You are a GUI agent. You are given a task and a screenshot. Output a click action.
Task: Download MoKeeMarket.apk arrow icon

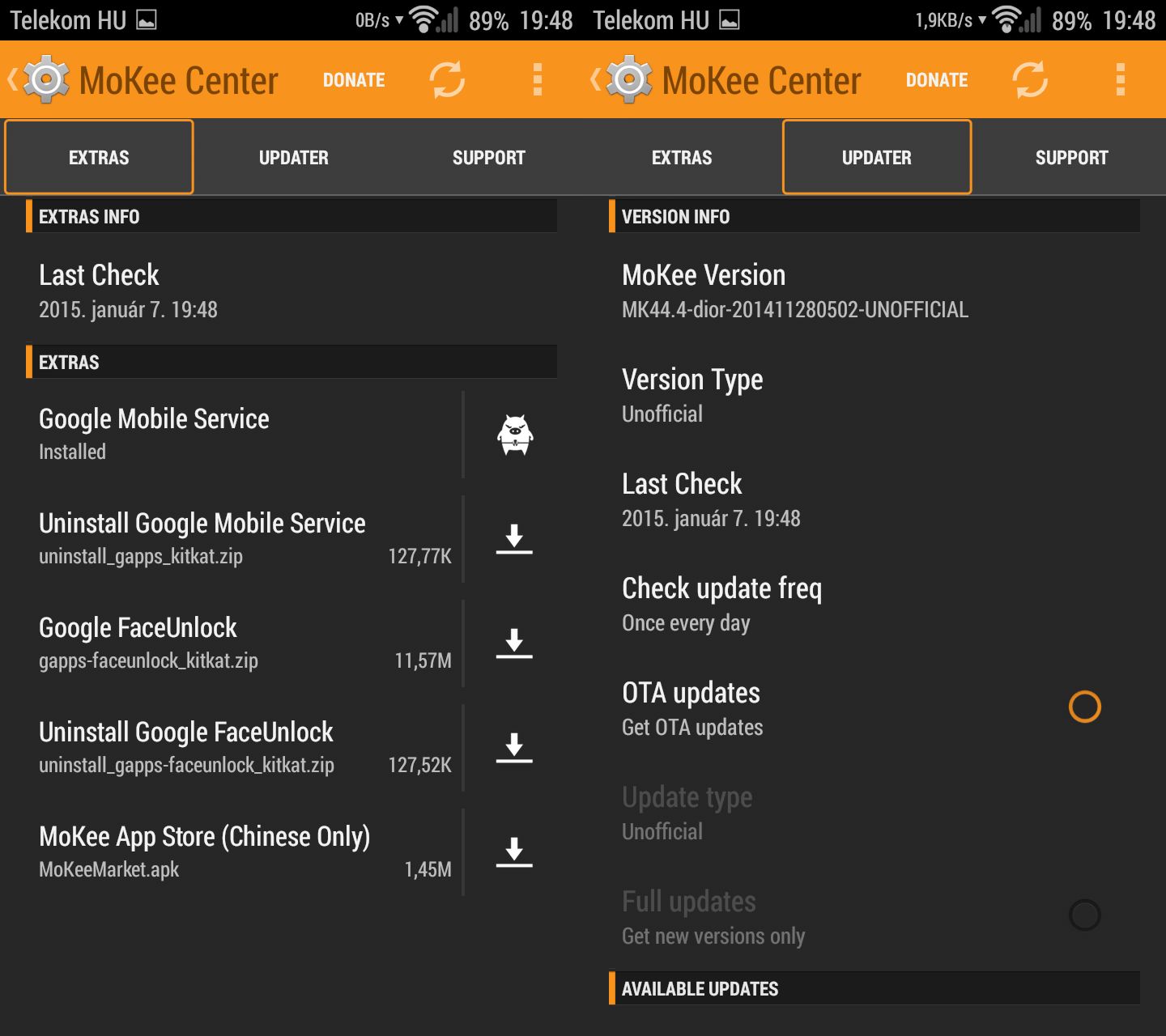514,851
